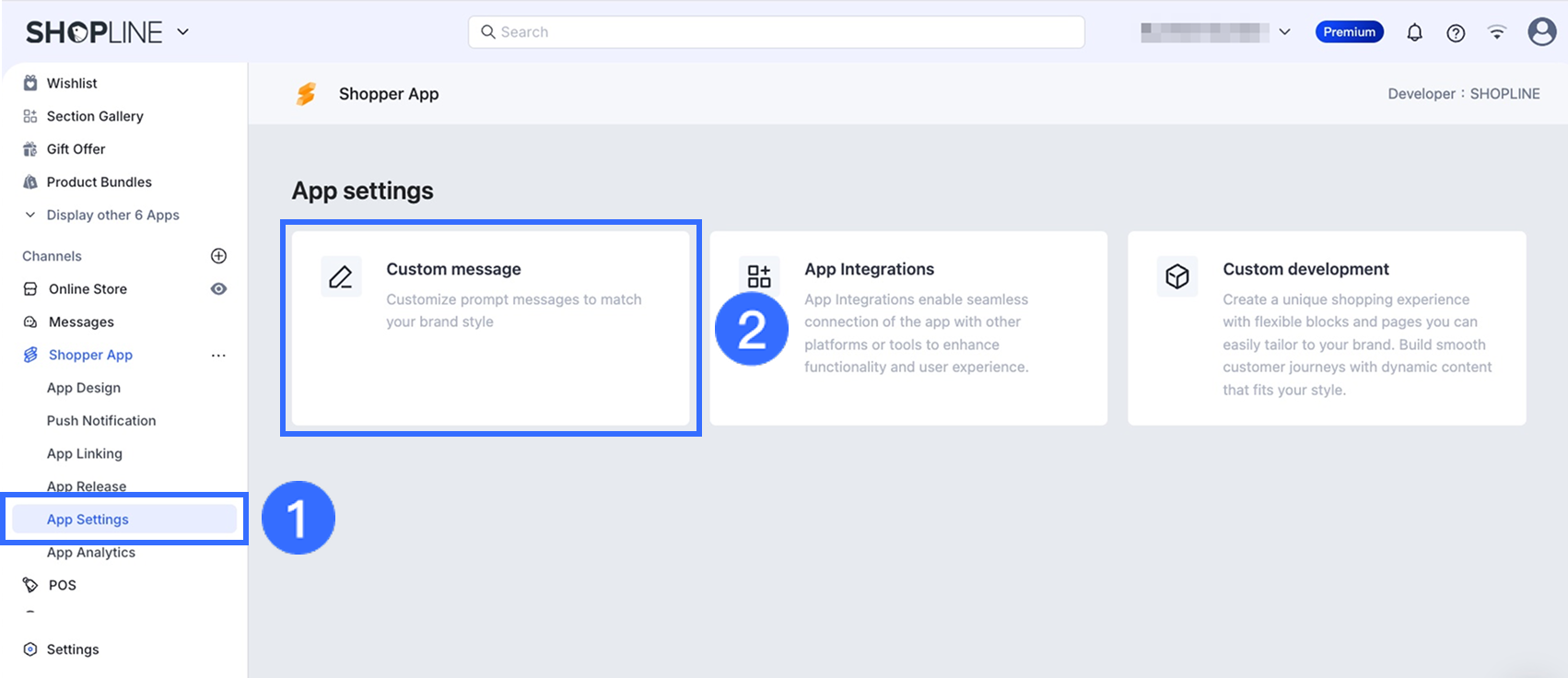Click the Custom message pencil icon
Viewport: 1568px width, 678px height.
341,276
